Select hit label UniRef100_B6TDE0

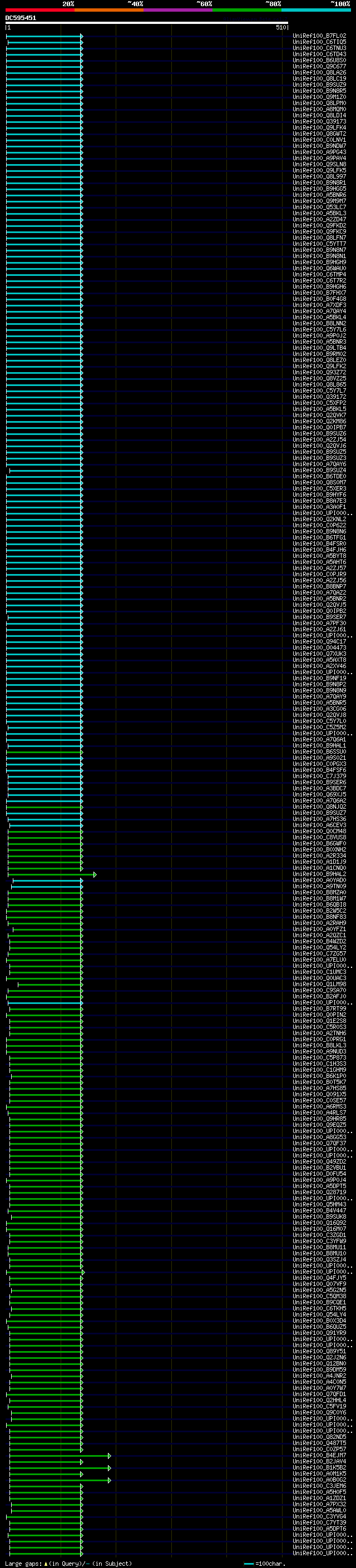pyautogui.click(x=319, y=477)
